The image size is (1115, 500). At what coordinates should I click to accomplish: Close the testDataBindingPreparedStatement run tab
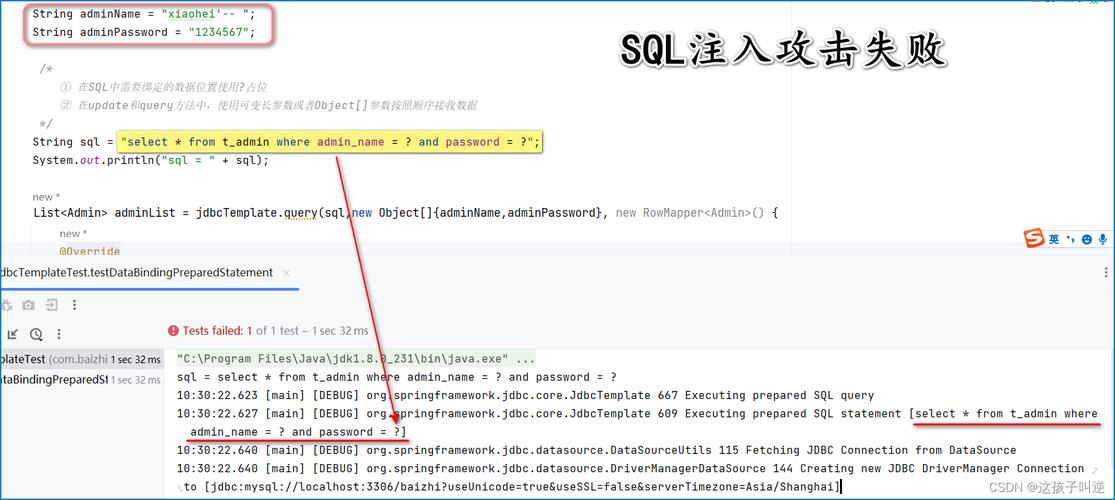pyautogui.click(x=287, y=272)
